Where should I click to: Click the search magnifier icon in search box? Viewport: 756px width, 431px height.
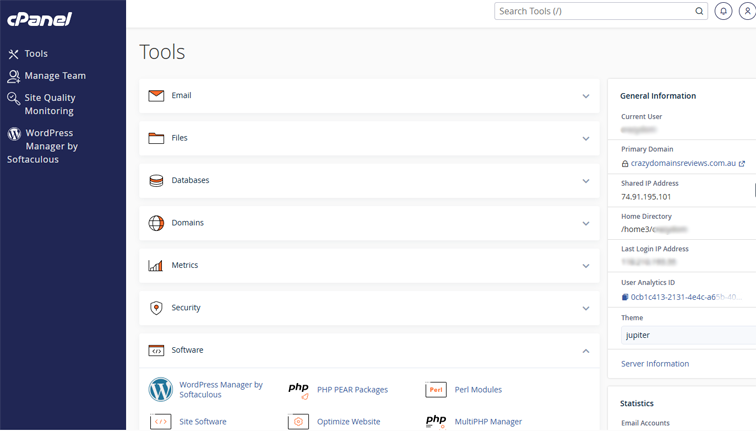(x=699, y=11)
